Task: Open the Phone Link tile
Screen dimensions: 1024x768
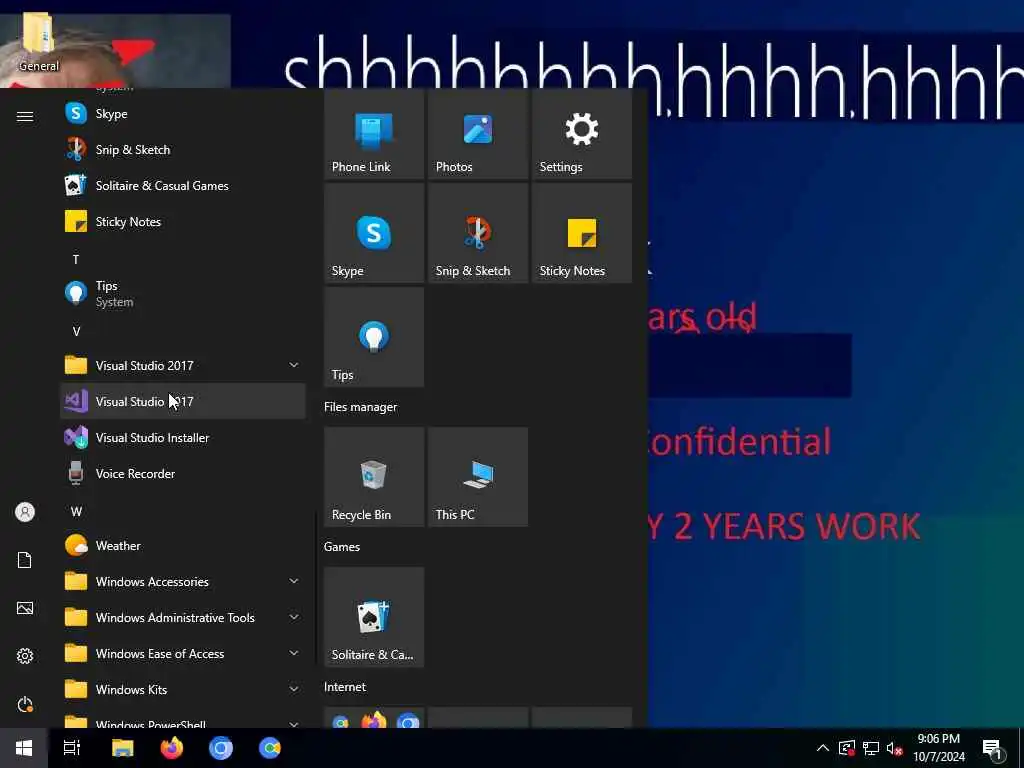Action: point(374,135)
